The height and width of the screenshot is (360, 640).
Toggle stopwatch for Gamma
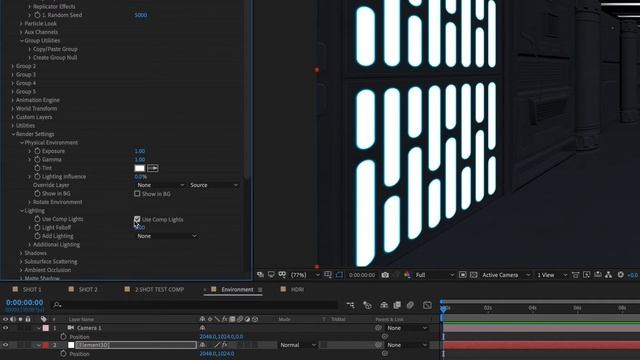coord(37,160)
